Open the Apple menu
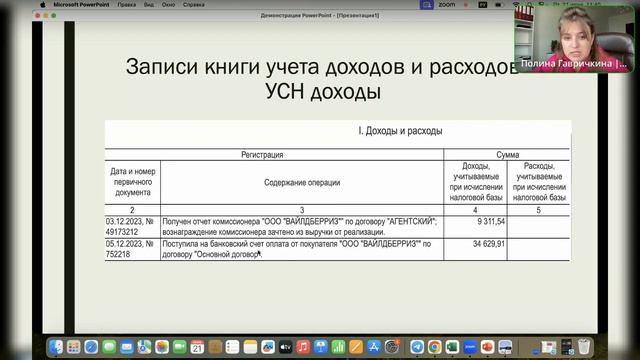 click(42, 5)
